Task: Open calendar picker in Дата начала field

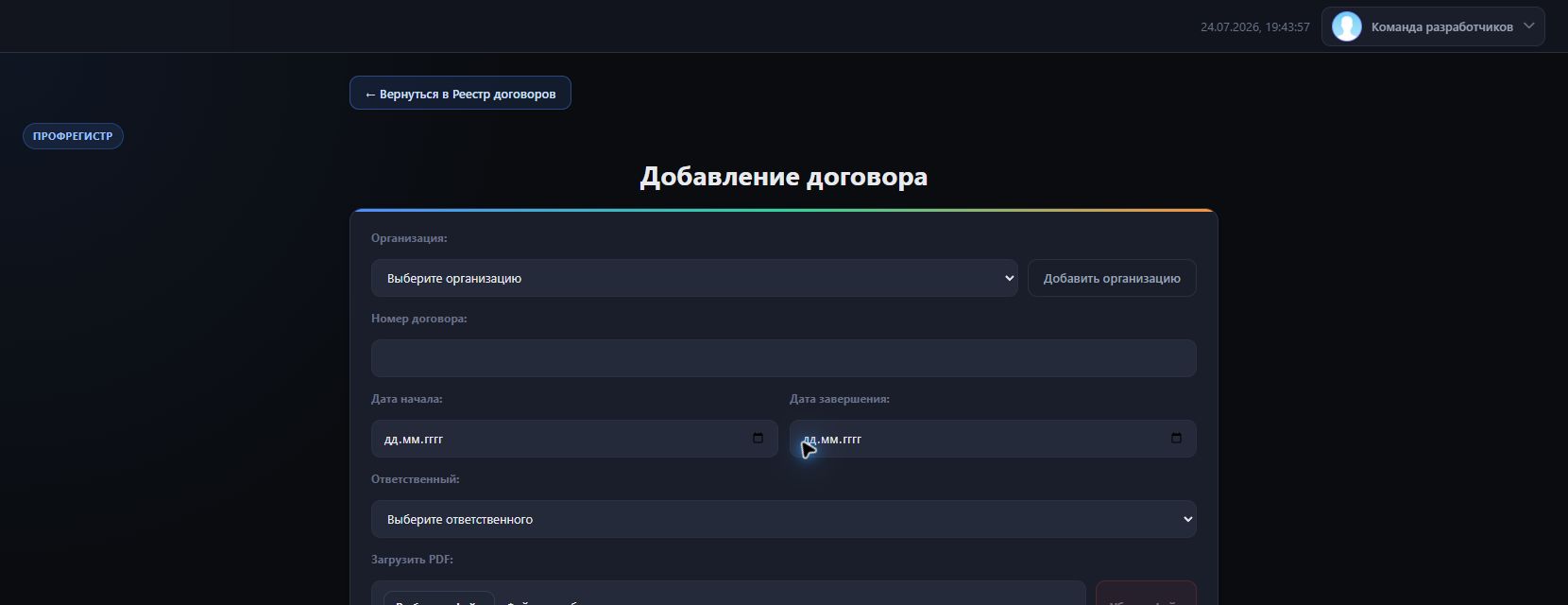Action: click(x=758, y=439)
